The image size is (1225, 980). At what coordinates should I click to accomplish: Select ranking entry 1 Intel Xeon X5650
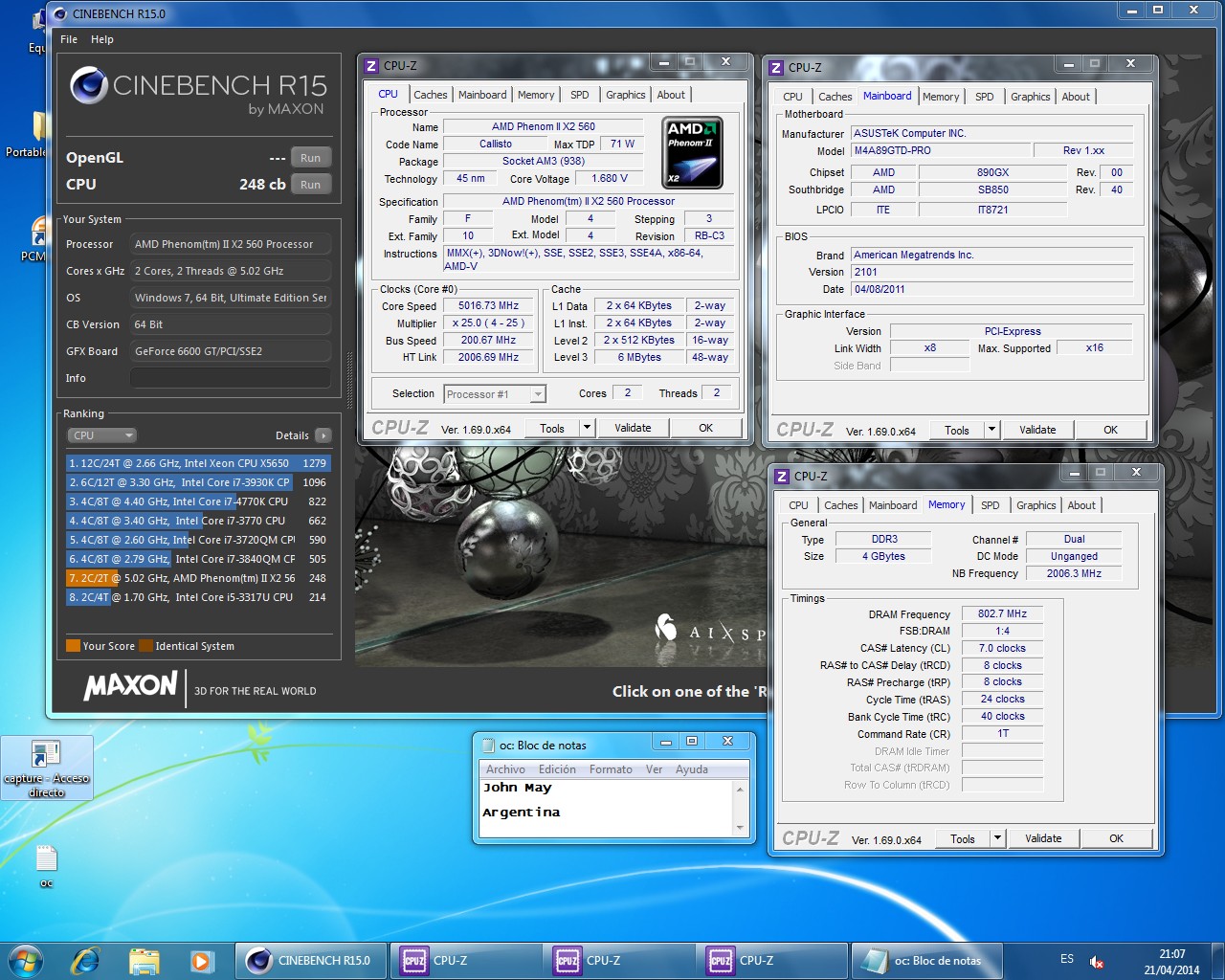coord(198,463)
